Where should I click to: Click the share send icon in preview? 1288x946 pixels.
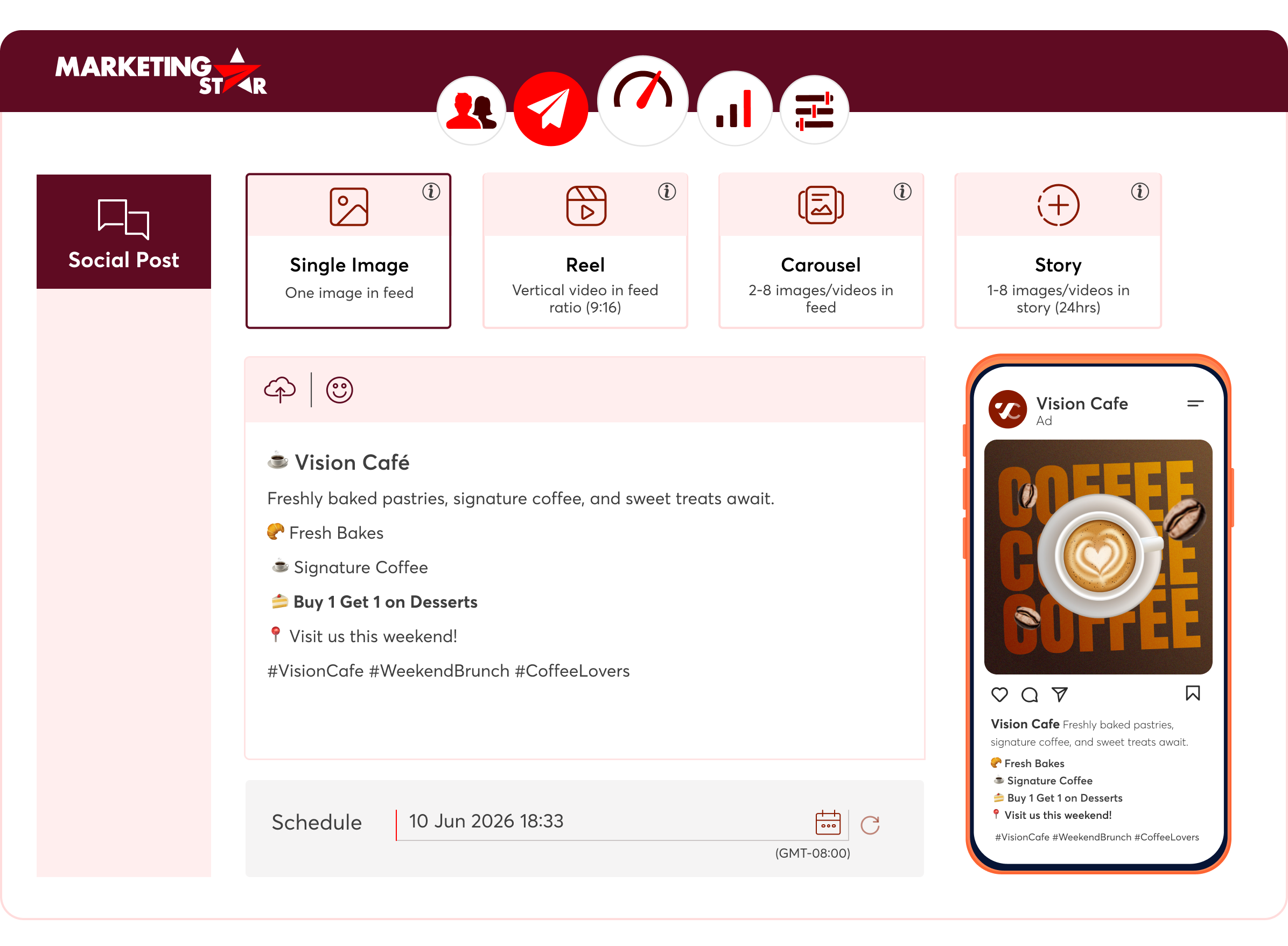(x=1060, y=694)
